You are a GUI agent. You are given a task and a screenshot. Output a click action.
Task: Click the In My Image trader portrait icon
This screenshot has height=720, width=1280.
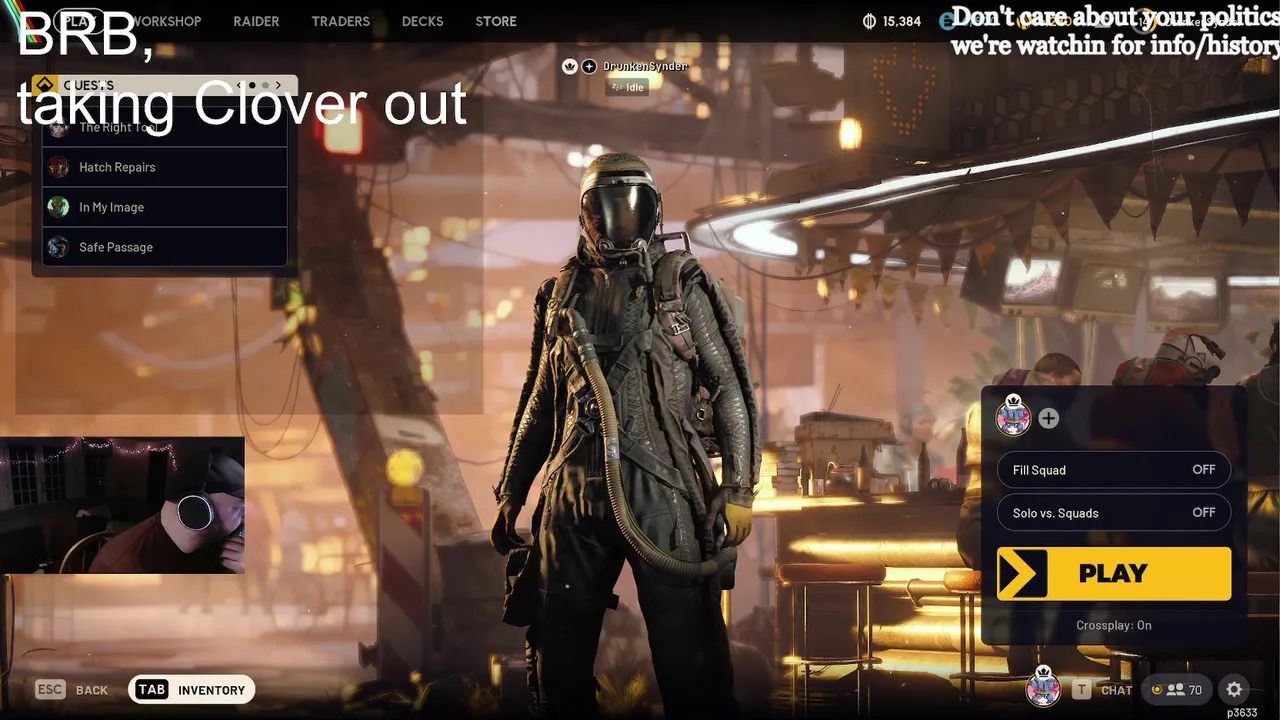pyautogui.click(x=59, y=207)
